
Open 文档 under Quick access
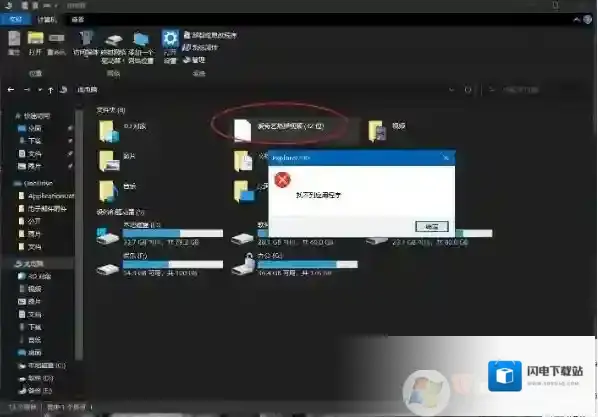[x=35, y=154]
